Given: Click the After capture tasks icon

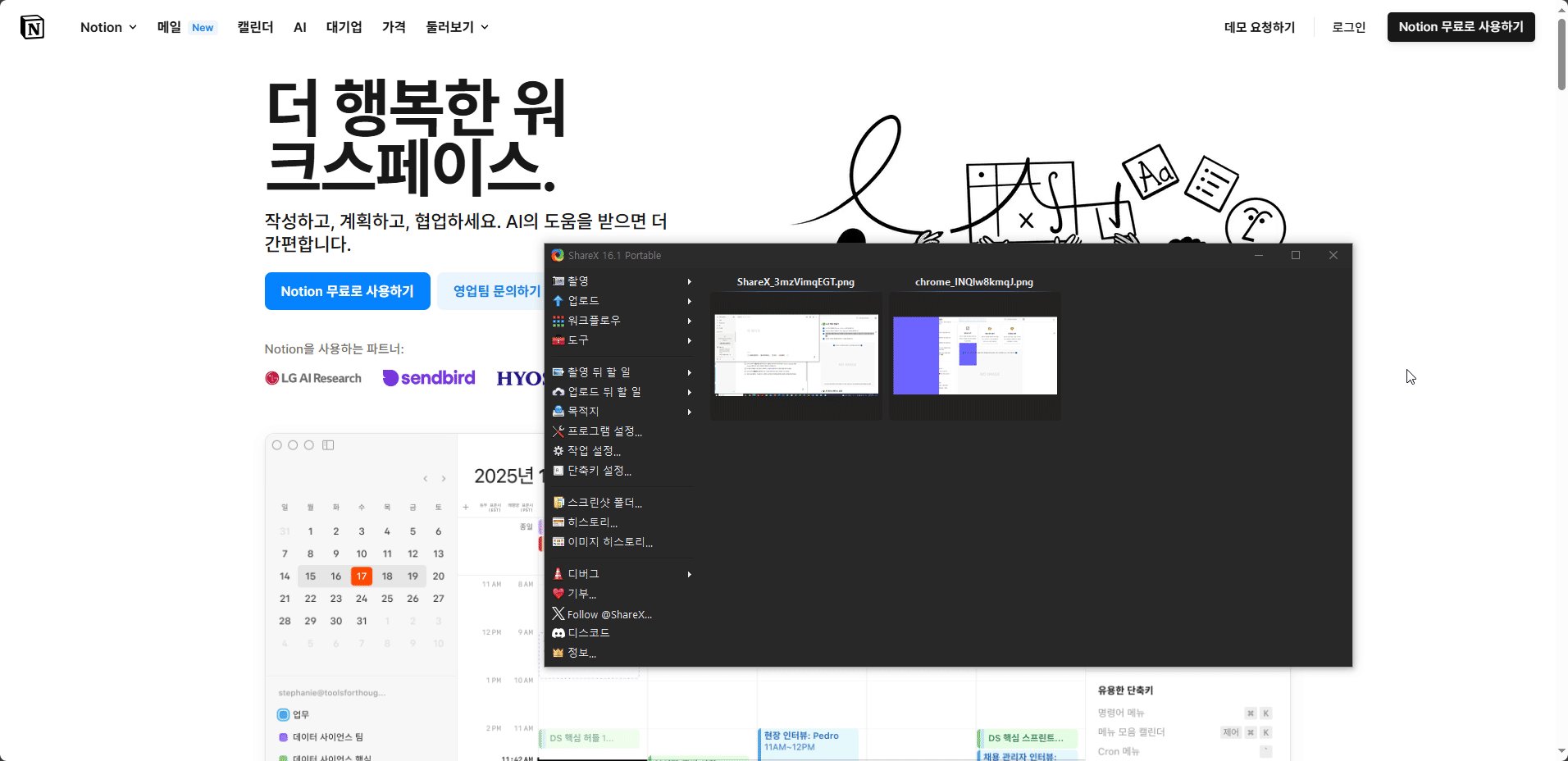Looking at the screenshot, I should click(x=558, y=372).
